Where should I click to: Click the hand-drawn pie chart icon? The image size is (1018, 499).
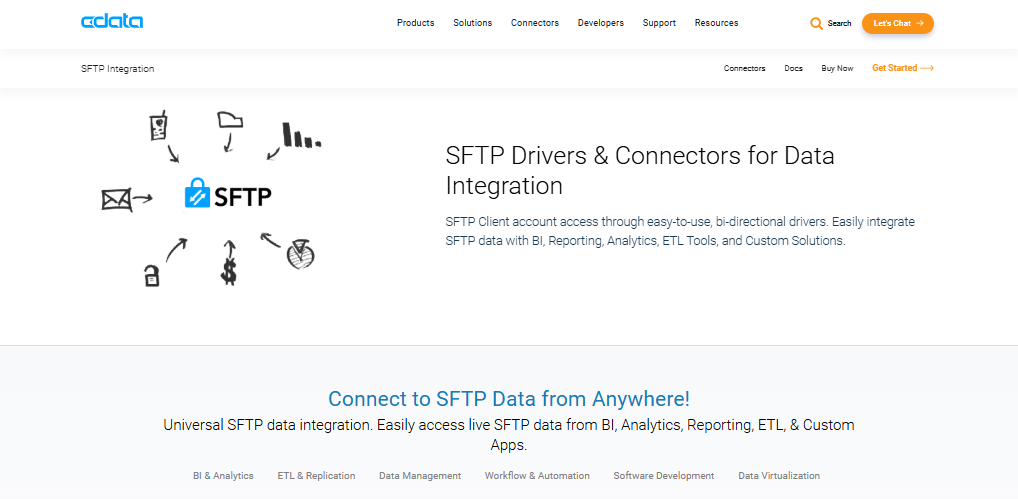tap(301, 256)
